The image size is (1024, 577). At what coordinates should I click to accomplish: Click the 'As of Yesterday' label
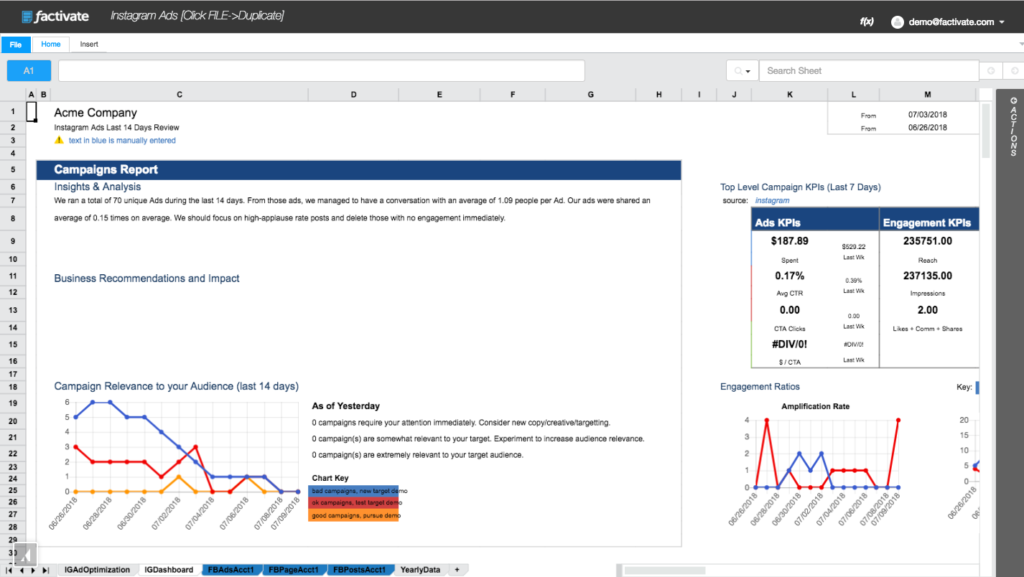tap(345, 406)
